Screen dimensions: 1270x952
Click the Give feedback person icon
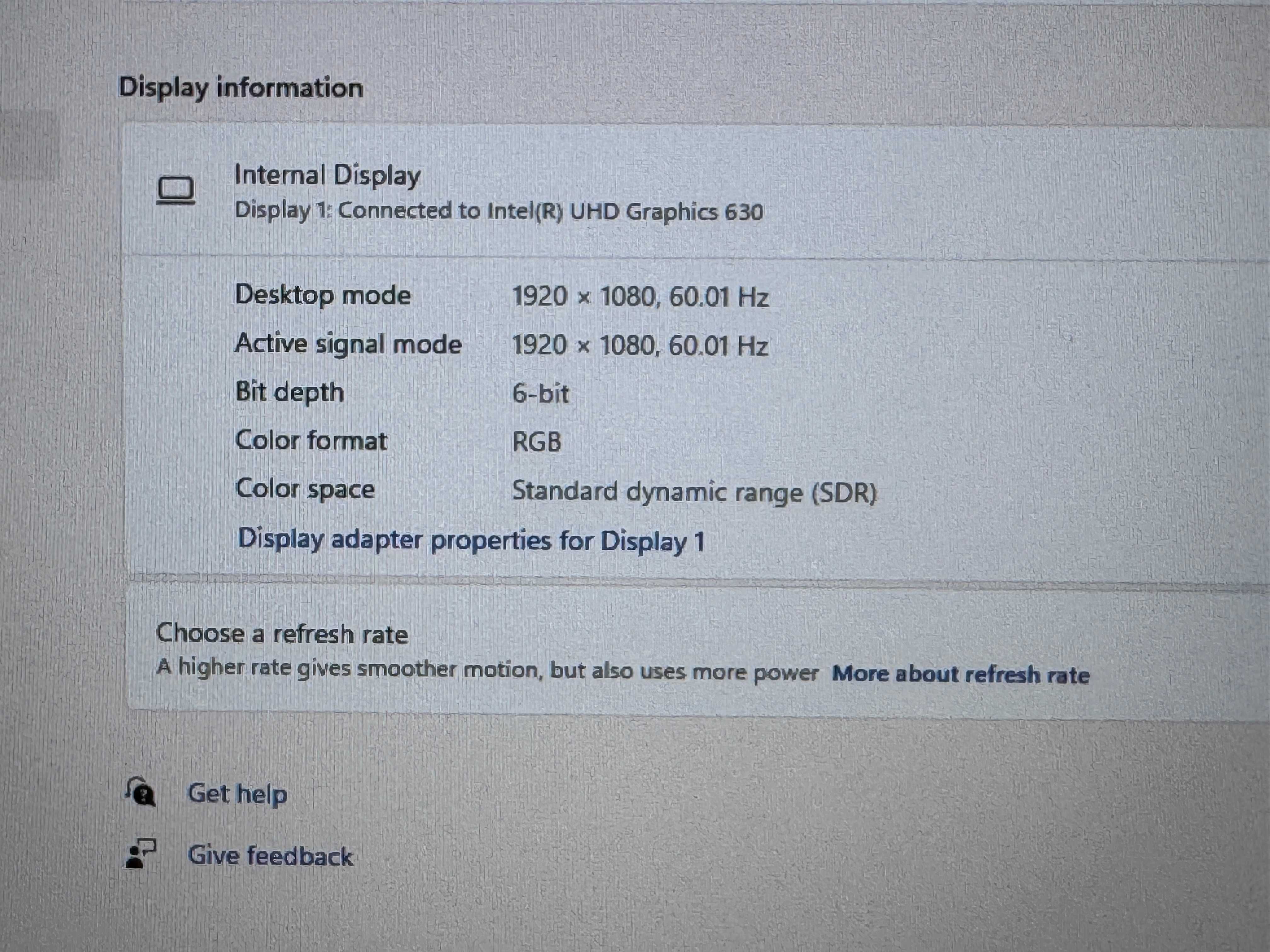(140, 854)
